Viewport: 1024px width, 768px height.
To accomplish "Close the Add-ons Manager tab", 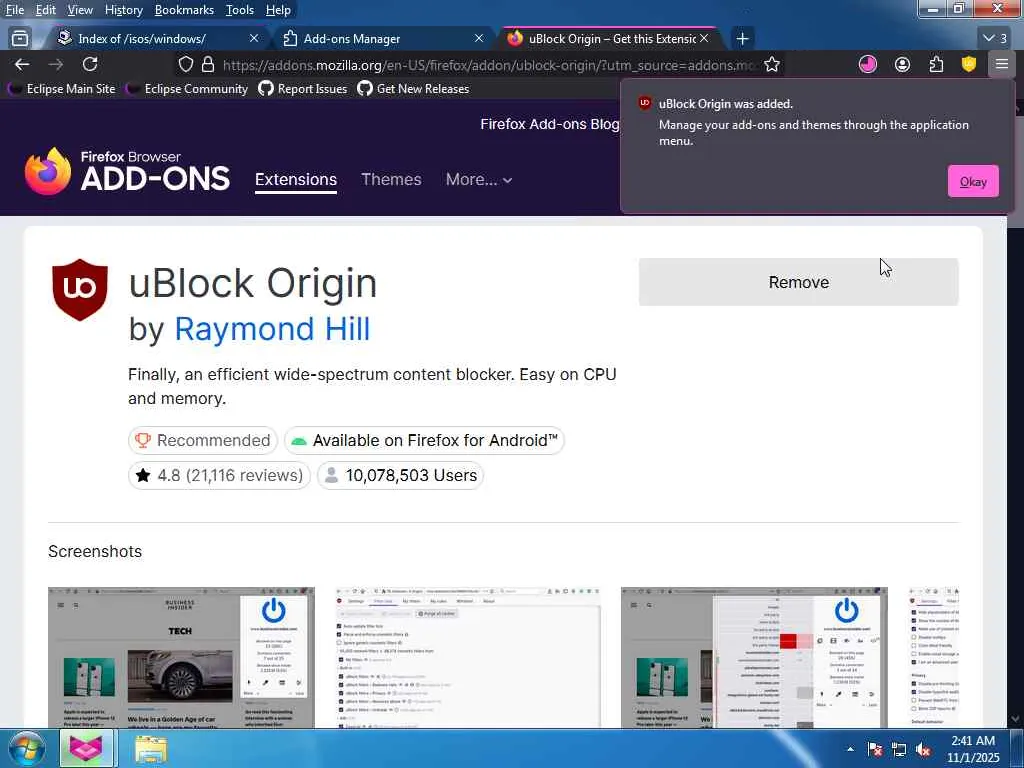I will 479,39.
